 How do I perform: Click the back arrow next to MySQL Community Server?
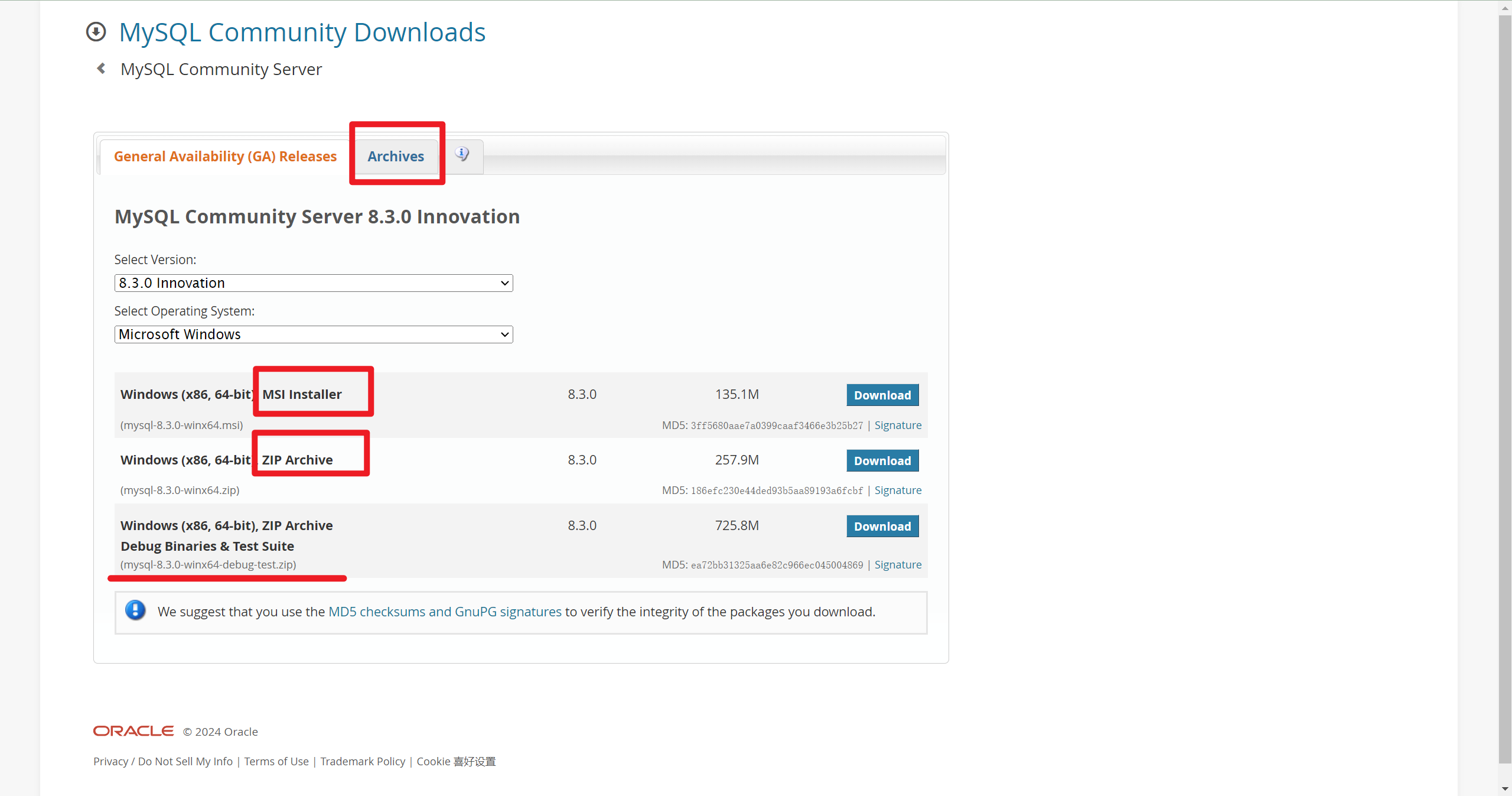[102, 69]
